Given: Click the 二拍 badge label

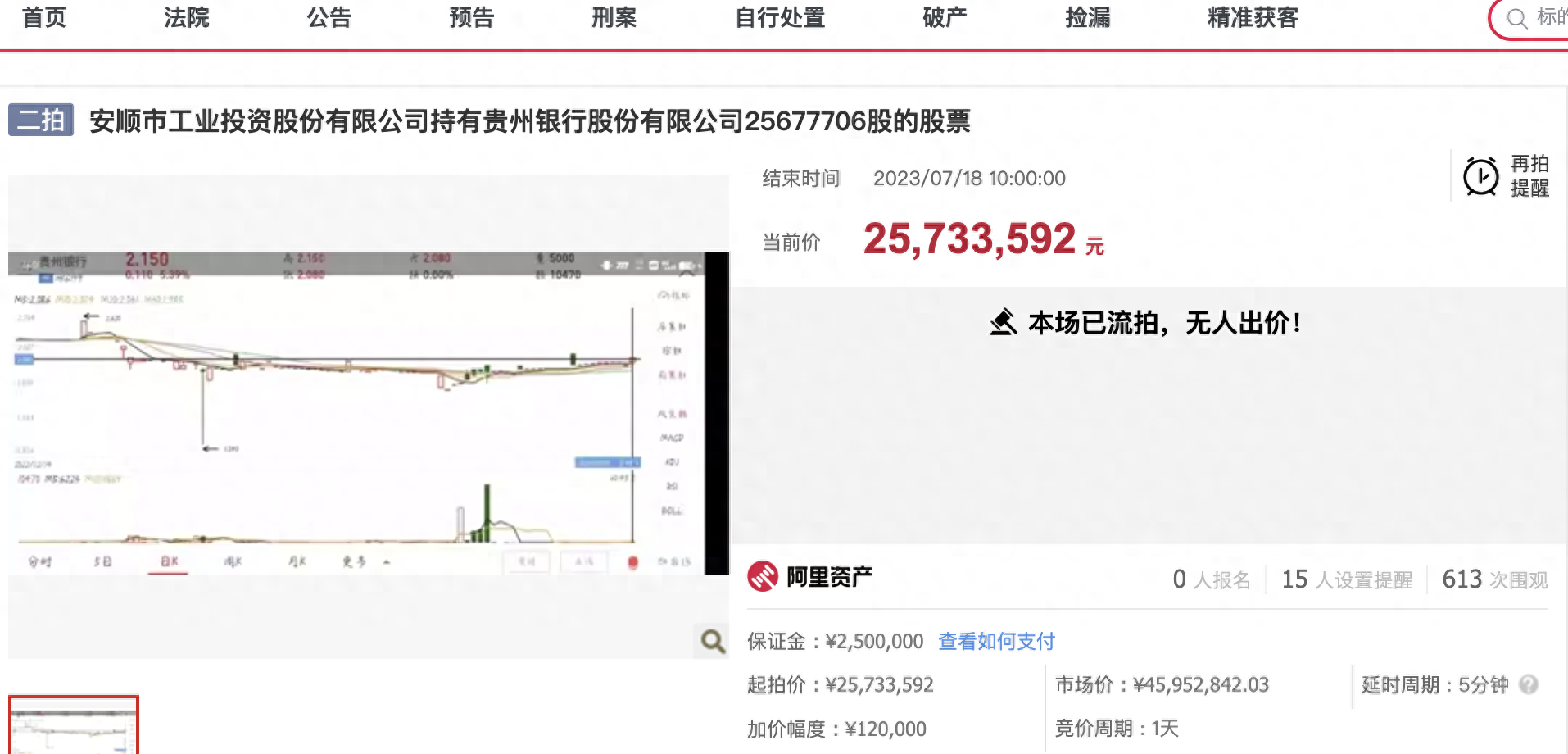Looking at the screenshot, I should click(41, 120).
